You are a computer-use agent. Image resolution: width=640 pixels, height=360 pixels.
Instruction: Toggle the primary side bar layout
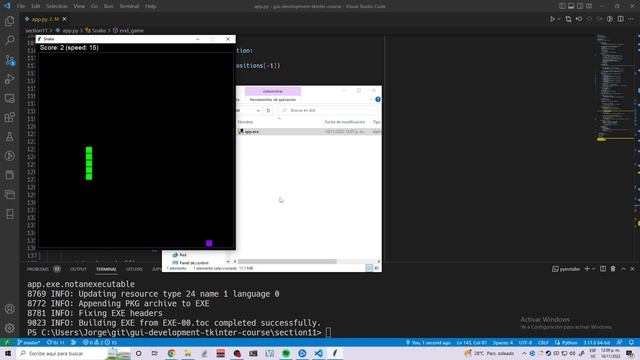tap(562, 6)
